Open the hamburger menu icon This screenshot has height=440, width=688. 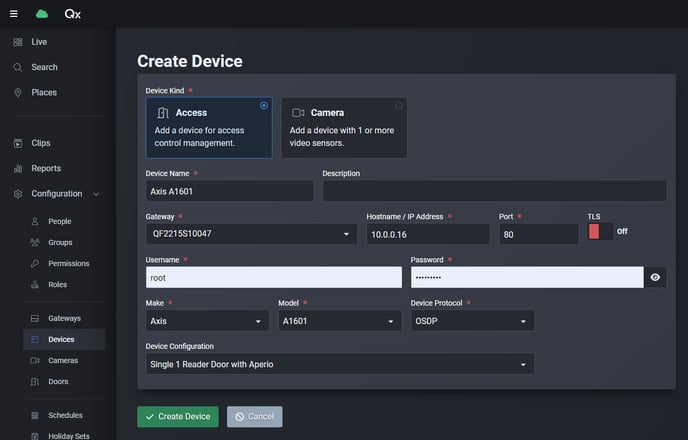tap(14, 14)
